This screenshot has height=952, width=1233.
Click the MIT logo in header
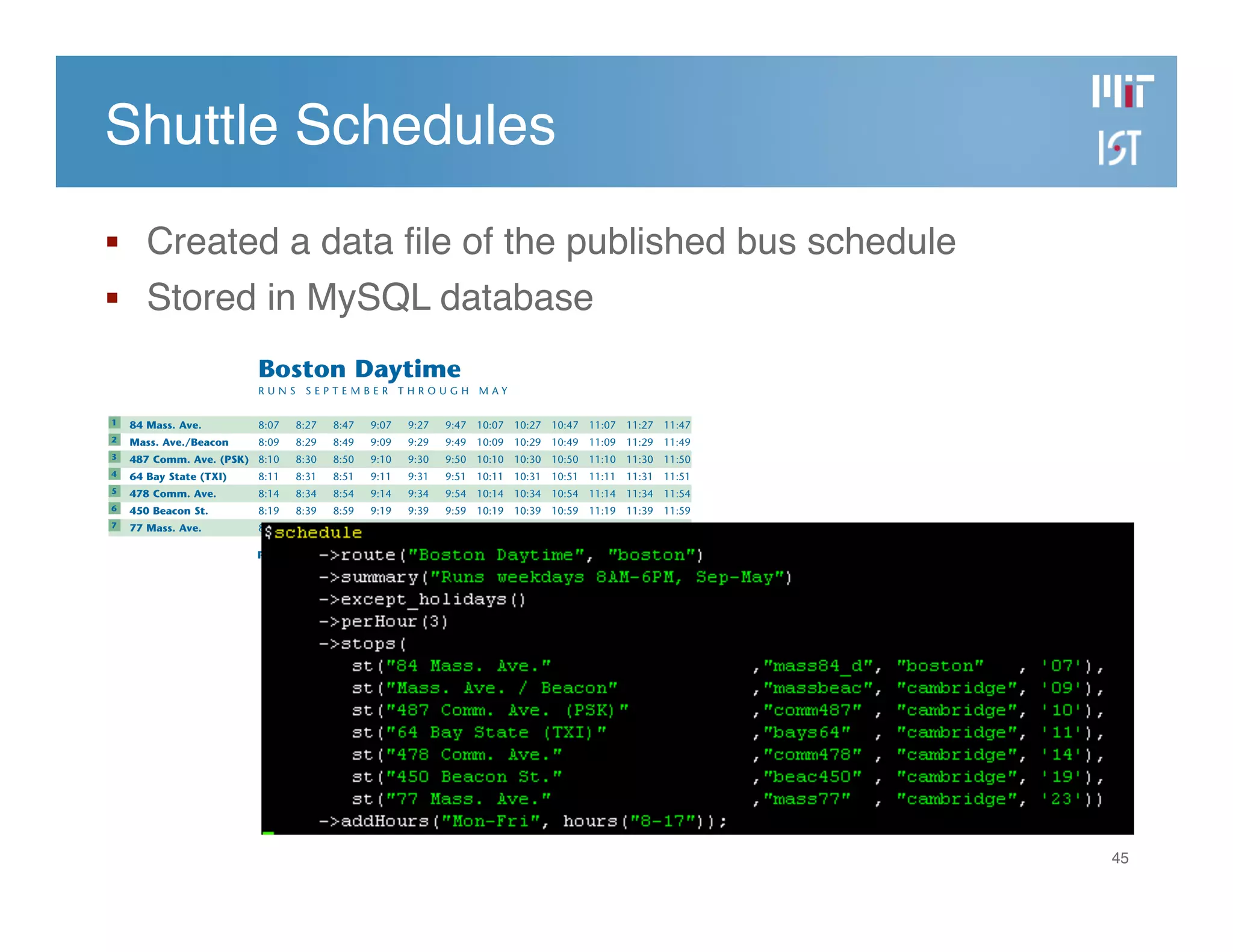pos(1123,91)
